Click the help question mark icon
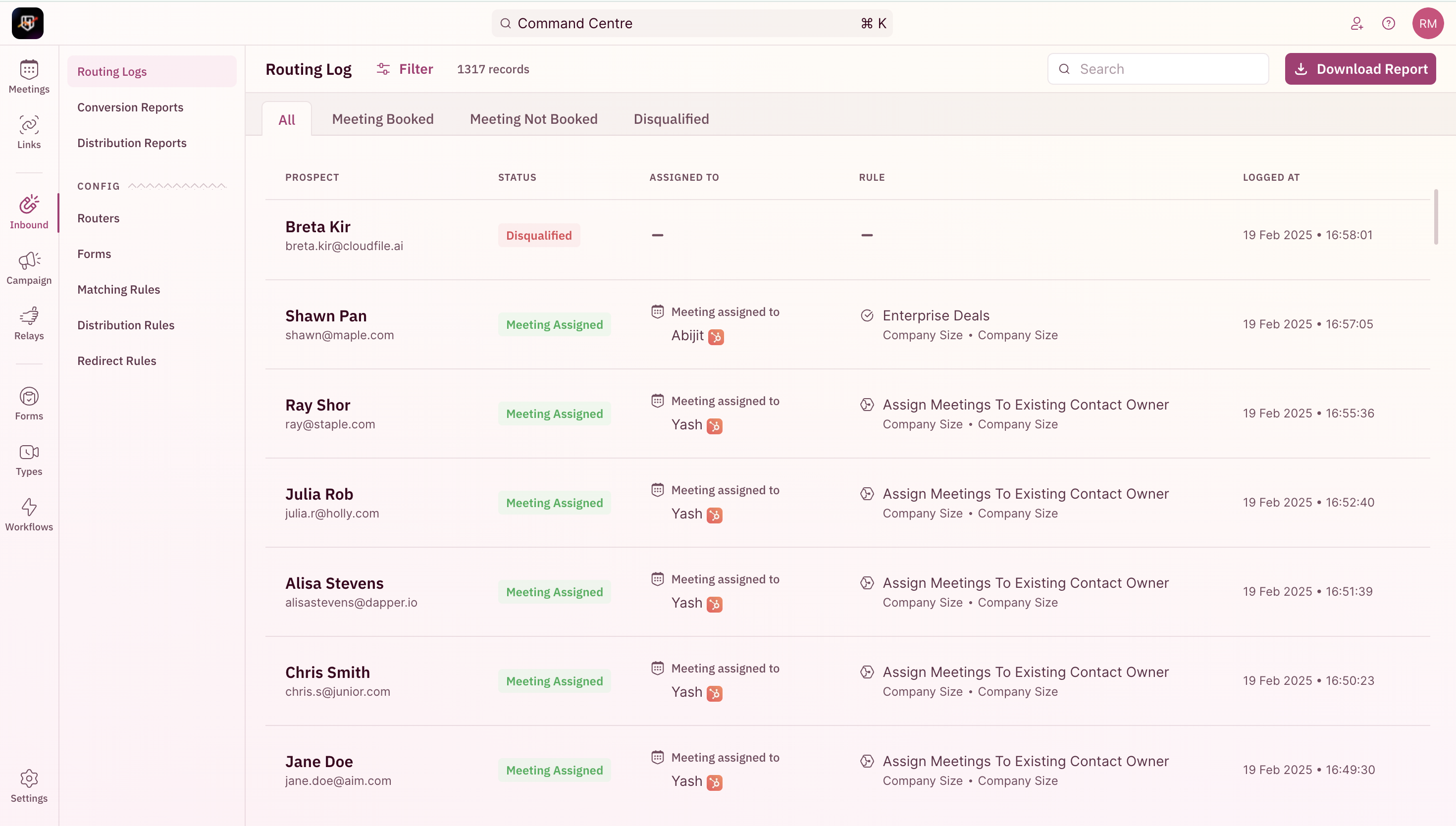The width and height of the screenshot is (1456, 826). click(x=1388, y=23)
